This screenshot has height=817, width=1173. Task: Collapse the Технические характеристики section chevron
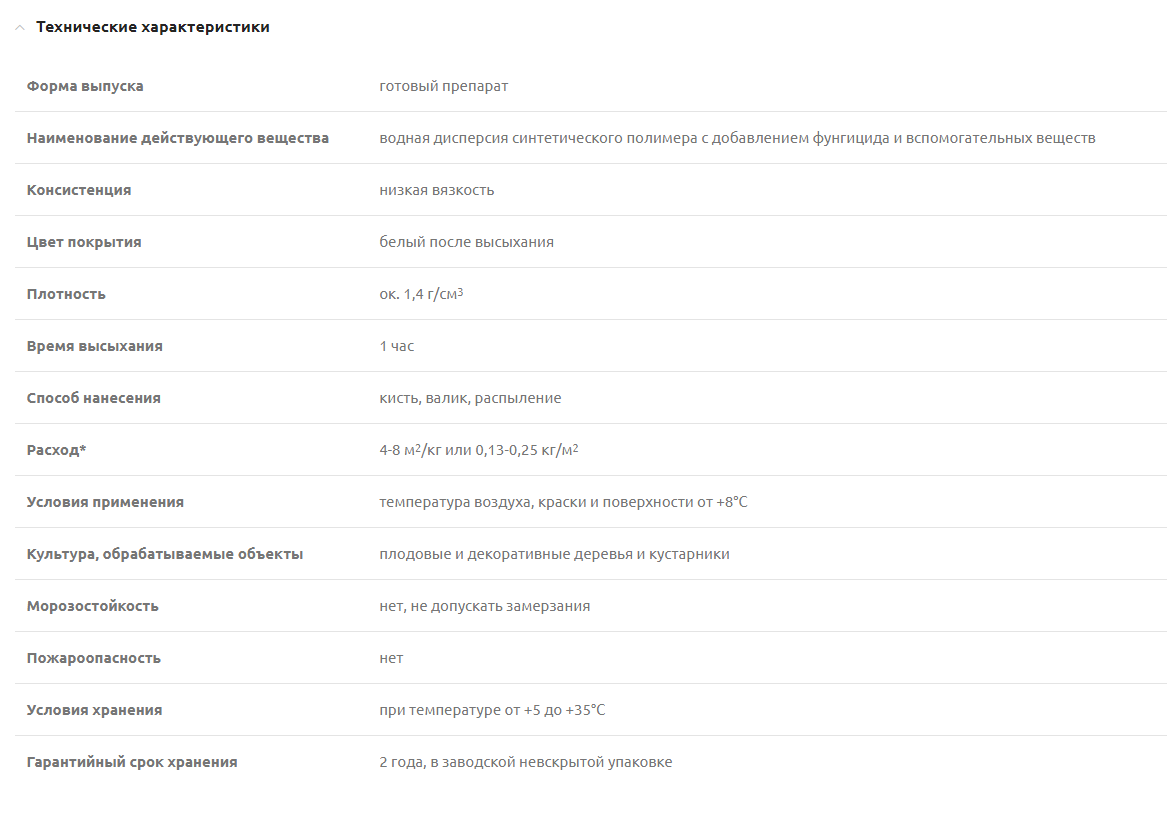19,28
